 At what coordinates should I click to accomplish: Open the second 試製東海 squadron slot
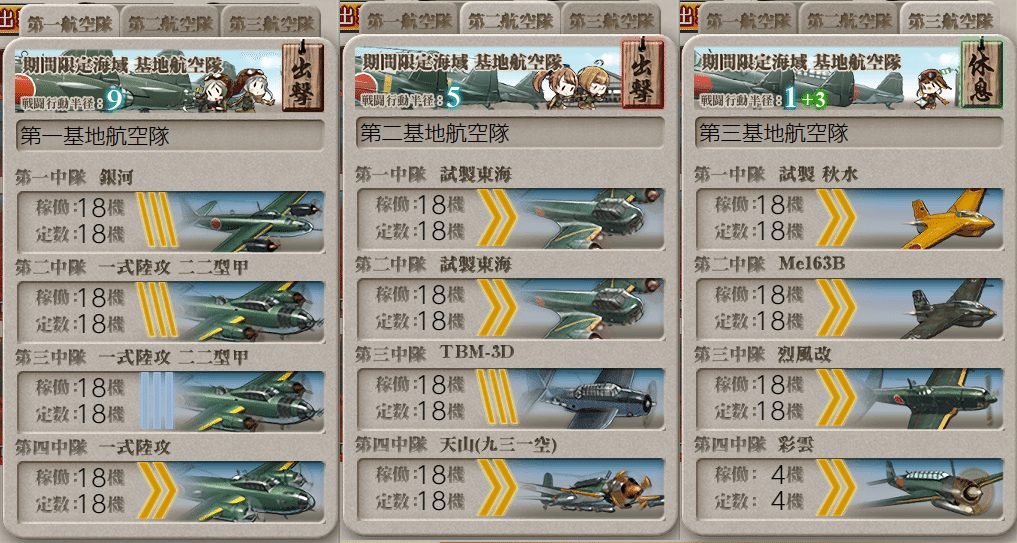(x=510, y=309)
